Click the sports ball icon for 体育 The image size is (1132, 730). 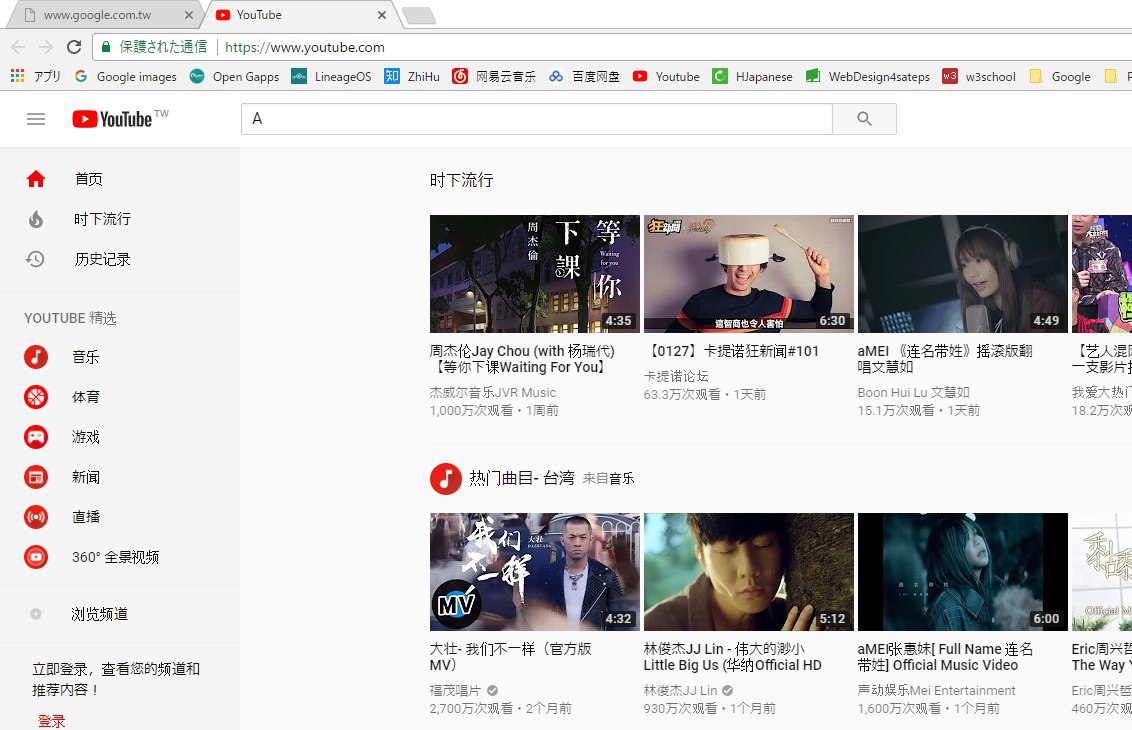[36, 396]
